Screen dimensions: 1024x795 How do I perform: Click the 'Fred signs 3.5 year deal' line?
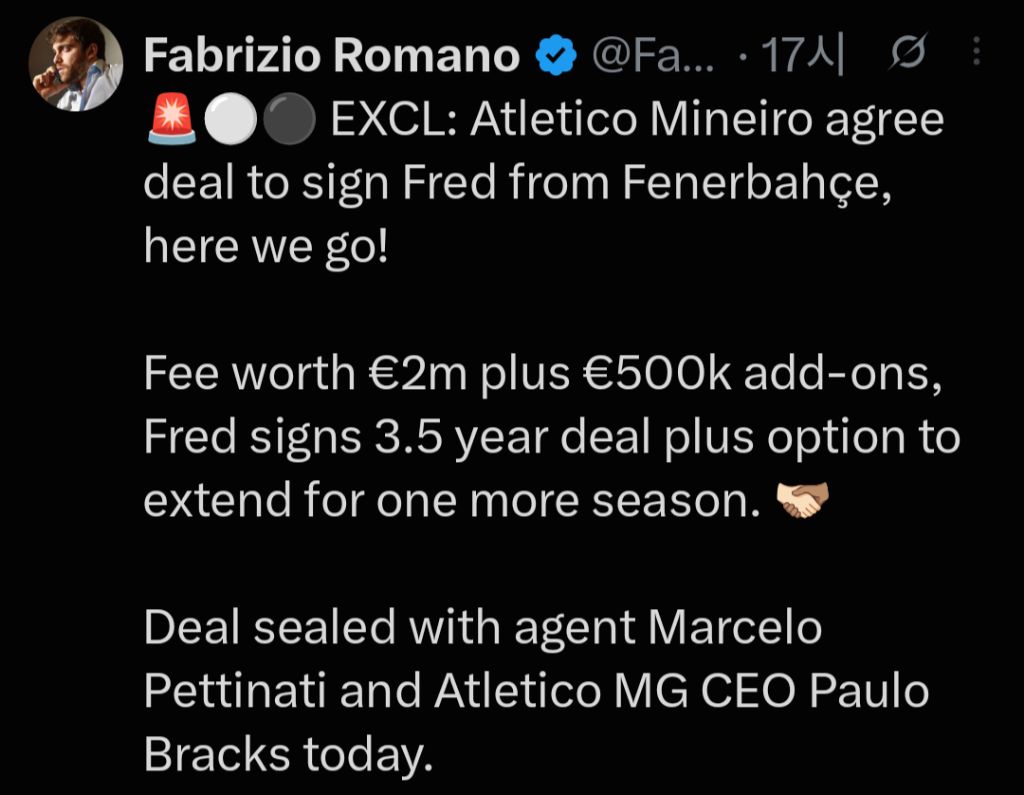click(552, 438)
